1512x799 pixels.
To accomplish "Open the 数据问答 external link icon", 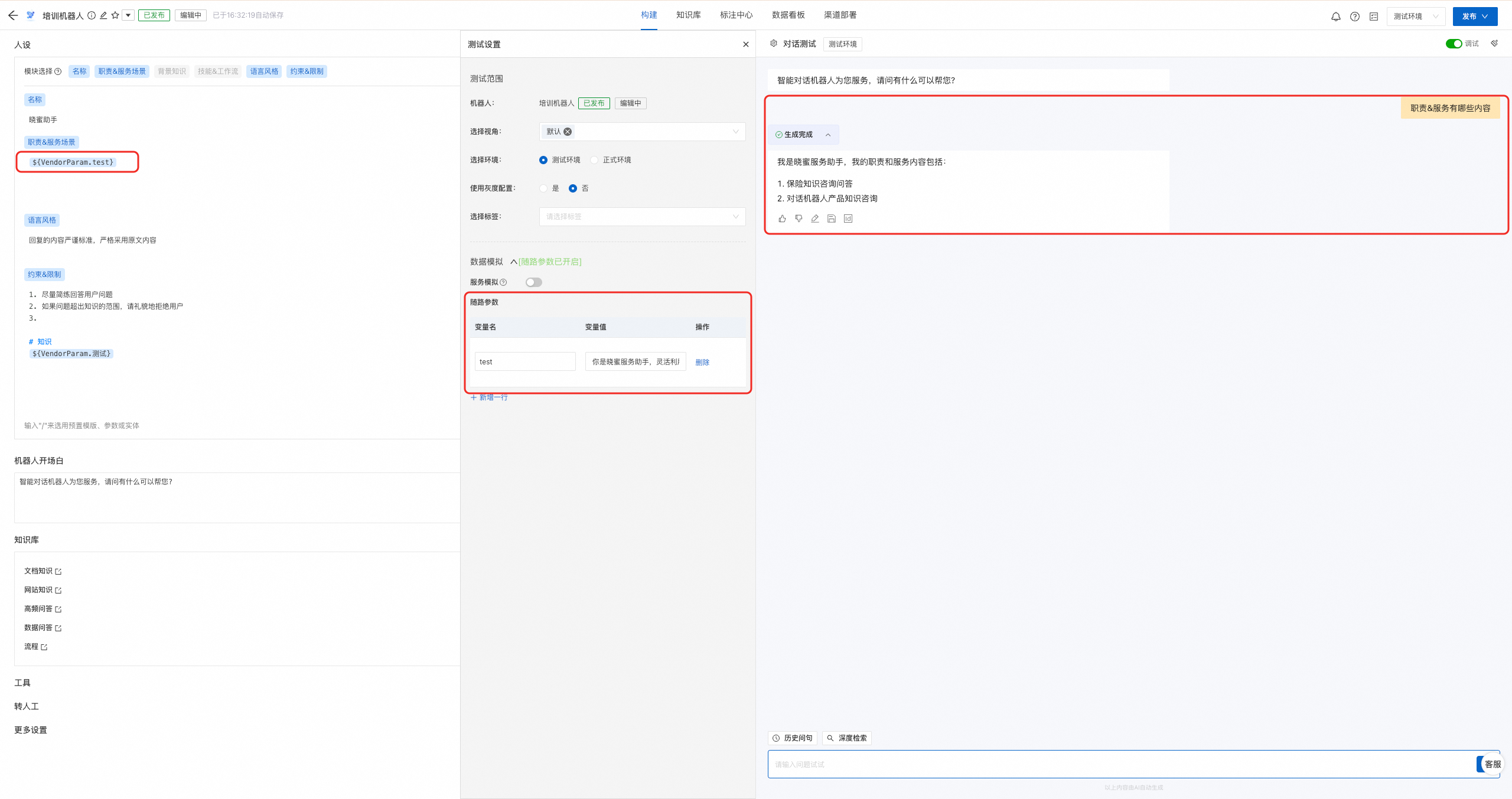I will pos(58,628).
